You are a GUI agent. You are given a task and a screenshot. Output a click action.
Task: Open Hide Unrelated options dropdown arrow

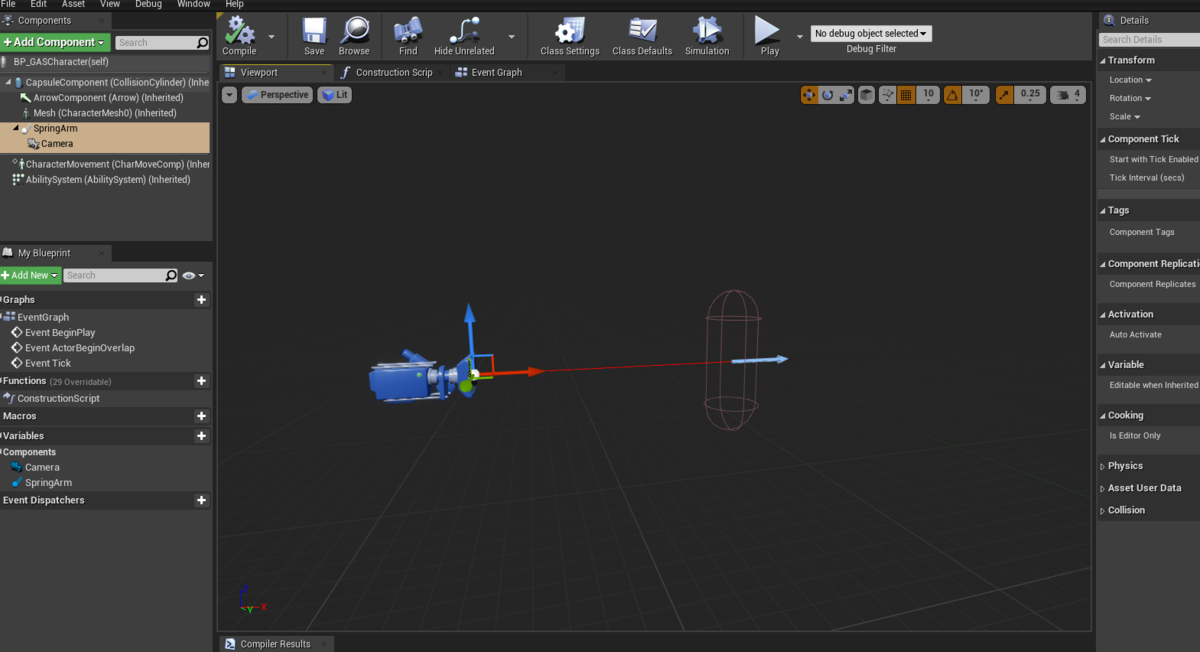pyautogui.click(x=511, y=36)
